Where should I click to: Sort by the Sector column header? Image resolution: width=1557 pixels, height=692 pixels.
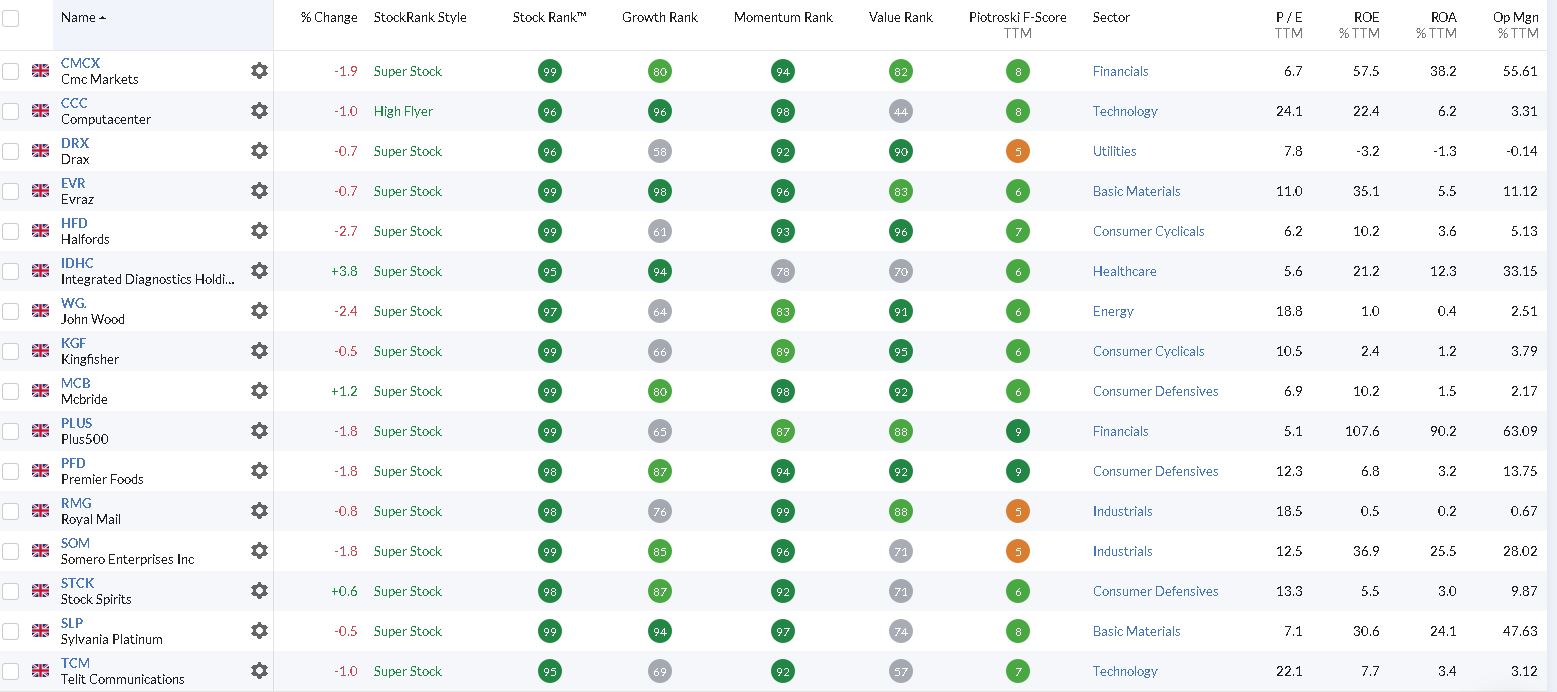[1112, 17]
